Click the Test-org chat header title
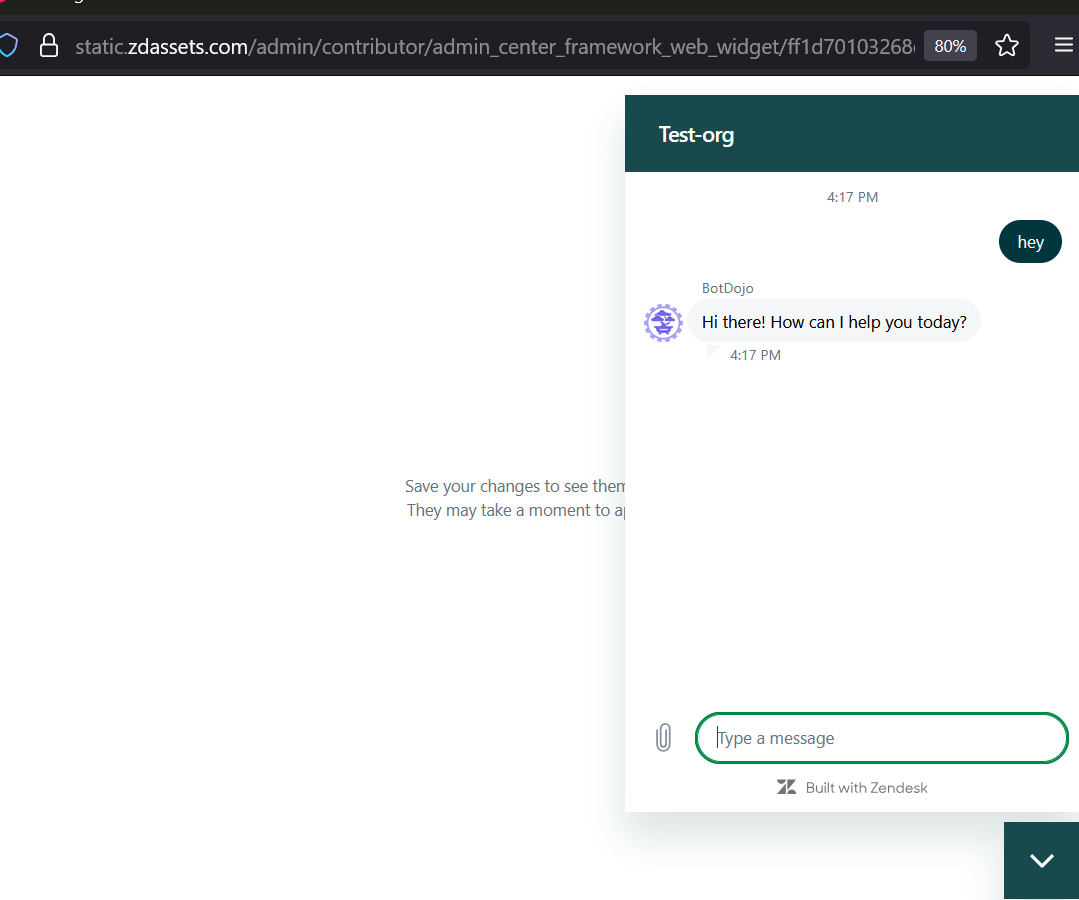Viewport: 1079px width, 900px height. click(696, 135)
